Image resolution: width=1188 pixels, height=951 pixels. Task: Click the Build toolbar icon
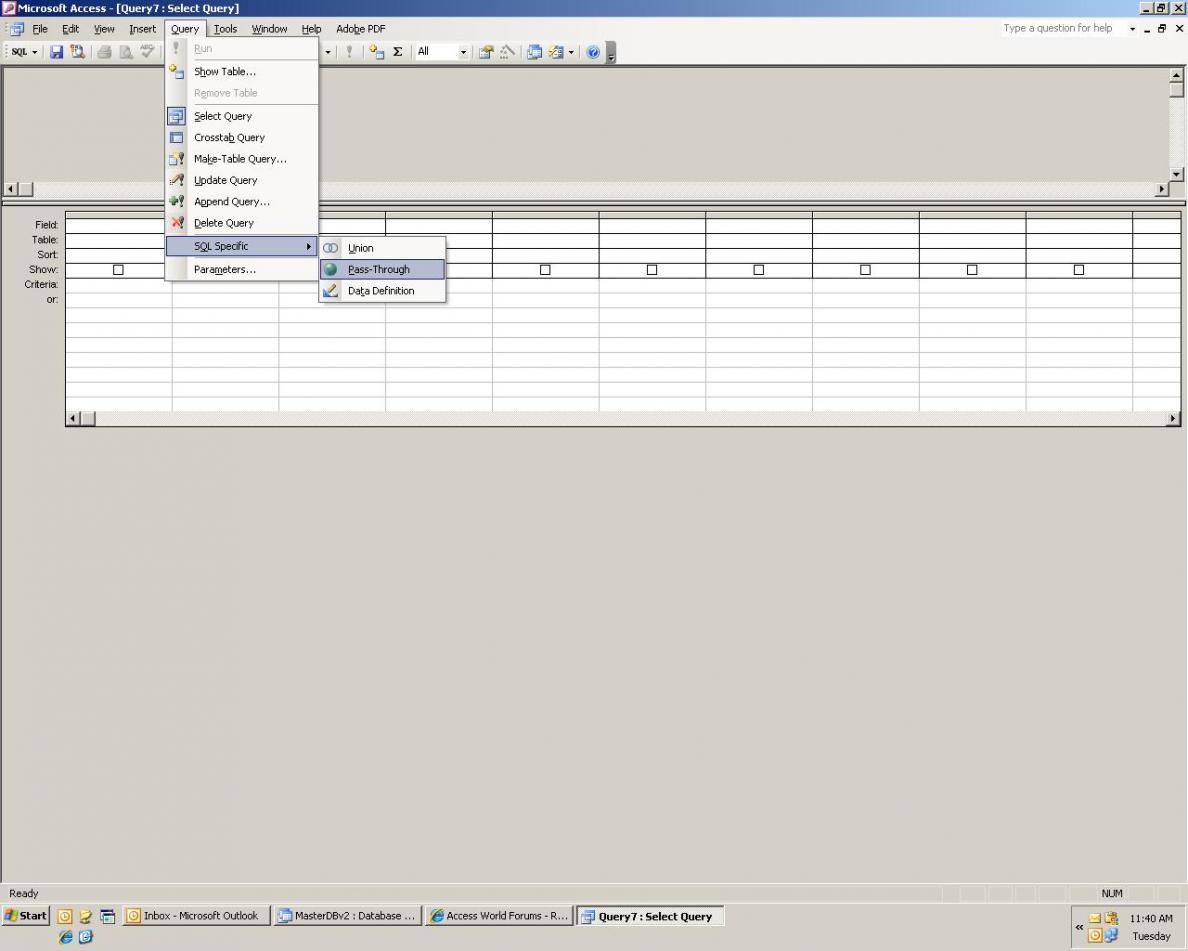pyautogui.click(x=507, y=52)
